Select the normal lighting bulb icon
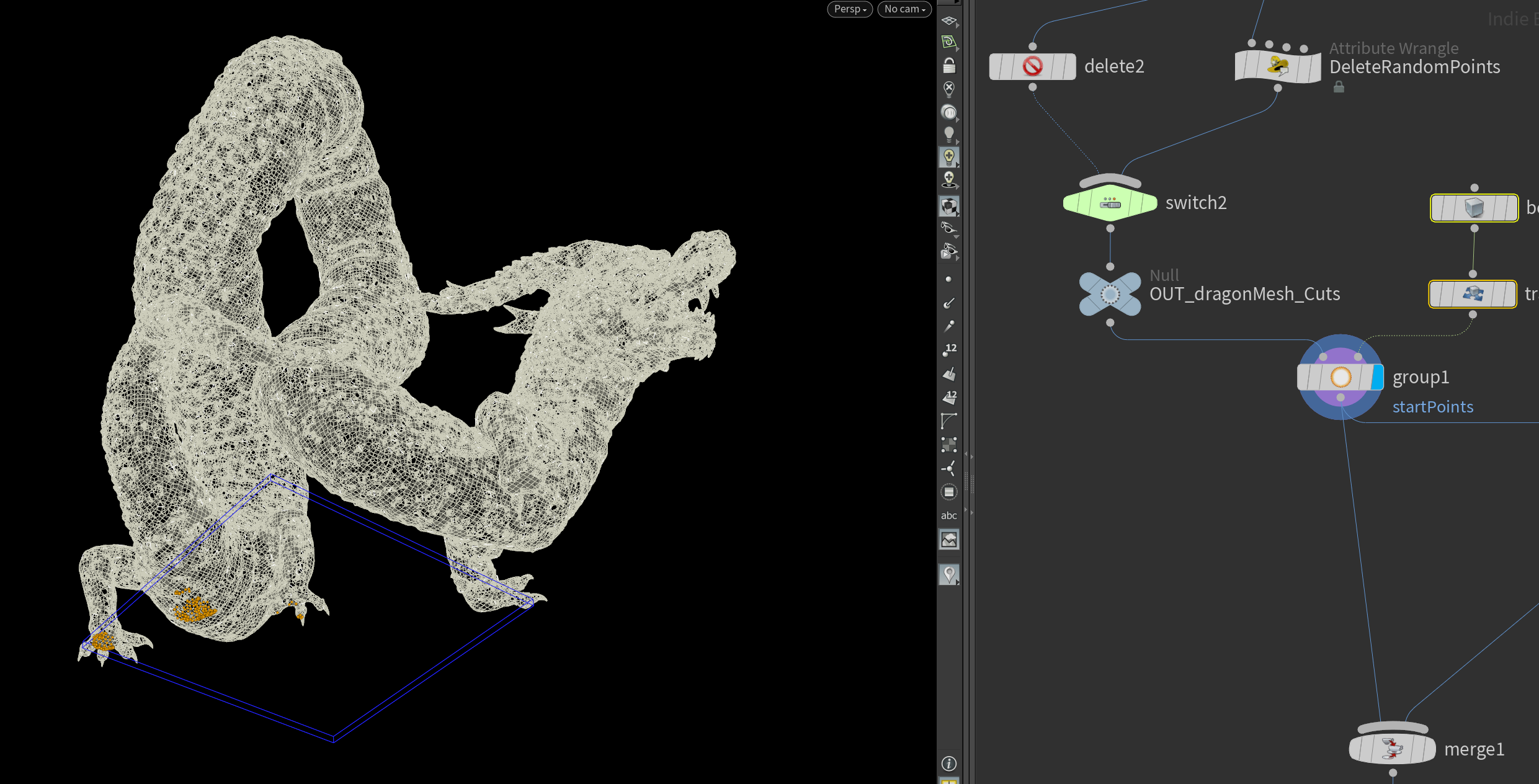The height and width of the screenshot is (784, 1539). coord(948,135)
